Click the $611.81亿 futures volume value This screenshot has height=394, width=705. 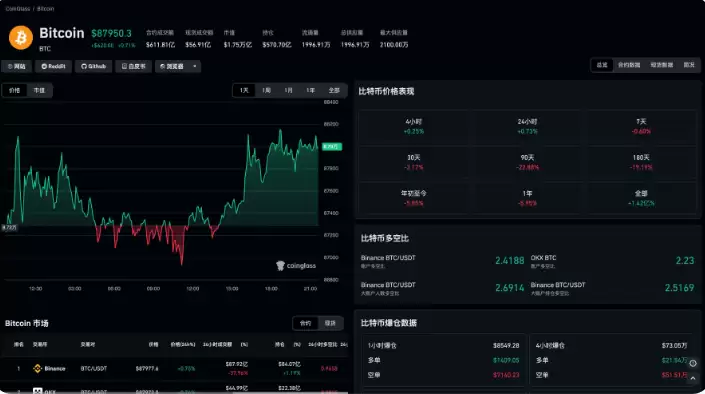tap(160, 45)
